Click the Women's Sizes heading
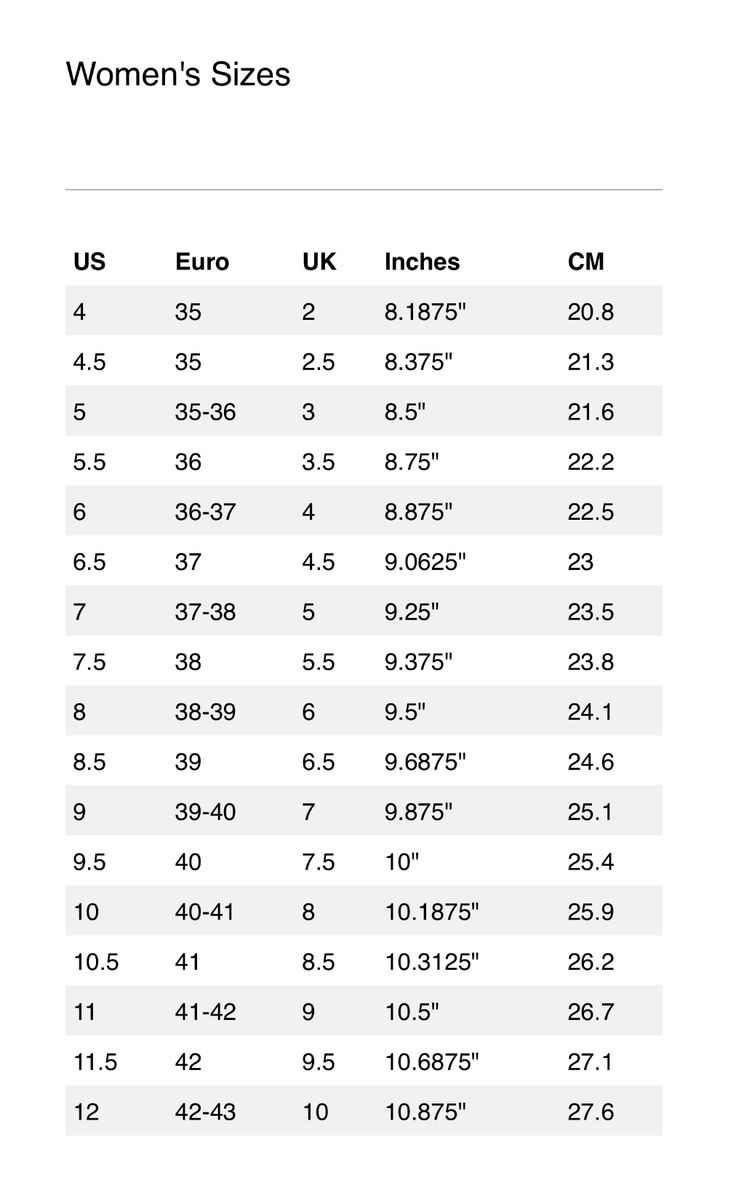This screenshot has width=736, height=1185. pos(178,74)
